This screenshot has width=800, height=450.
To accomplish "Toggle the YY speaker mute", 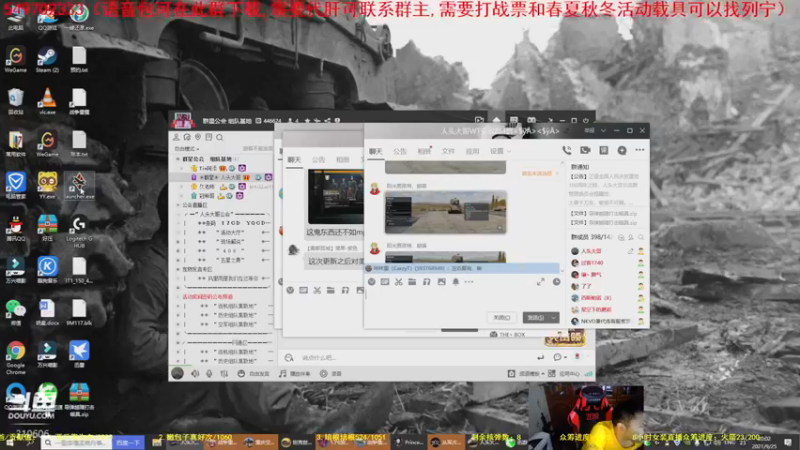I will 195,374.
